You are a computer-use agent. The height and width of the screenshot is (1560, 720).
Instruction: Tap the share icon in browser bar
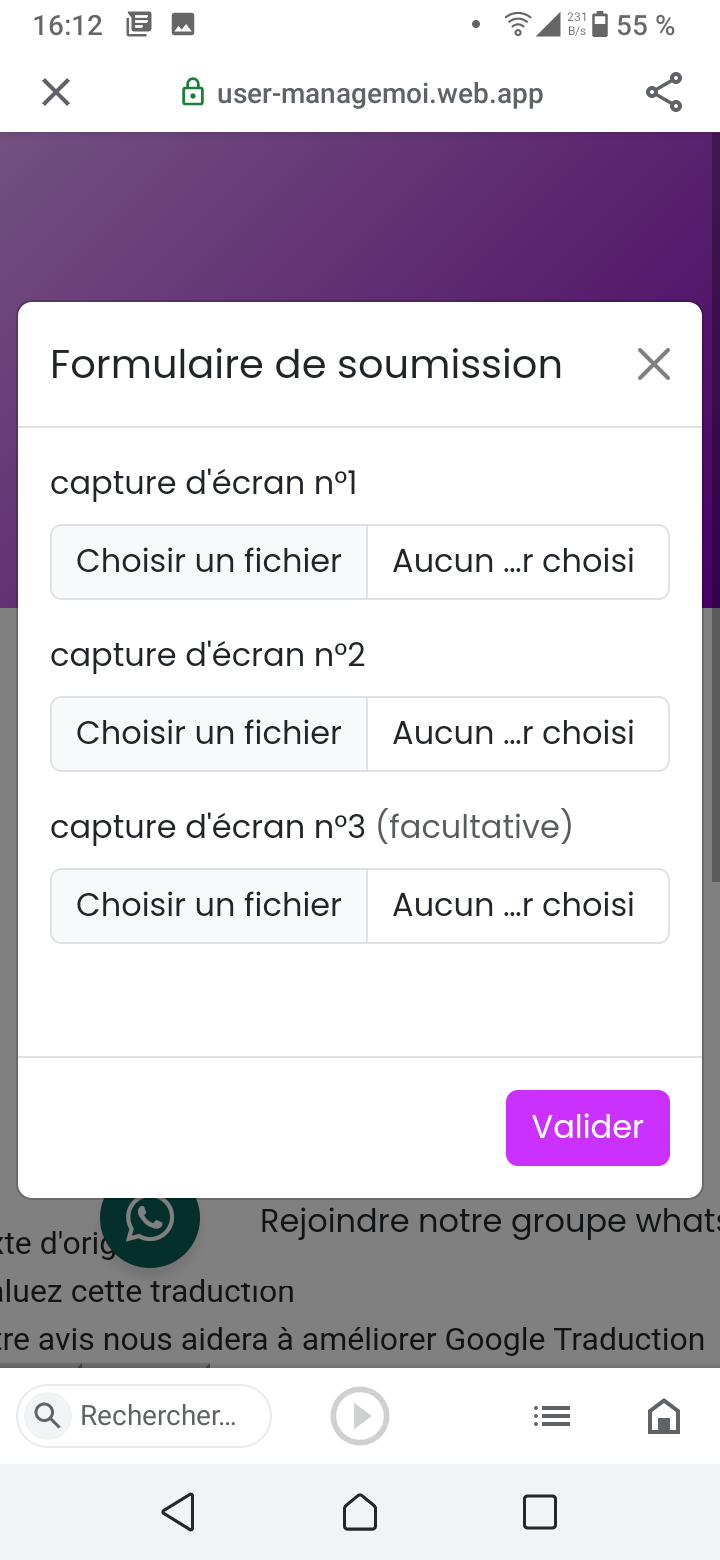tap(664, 93)
